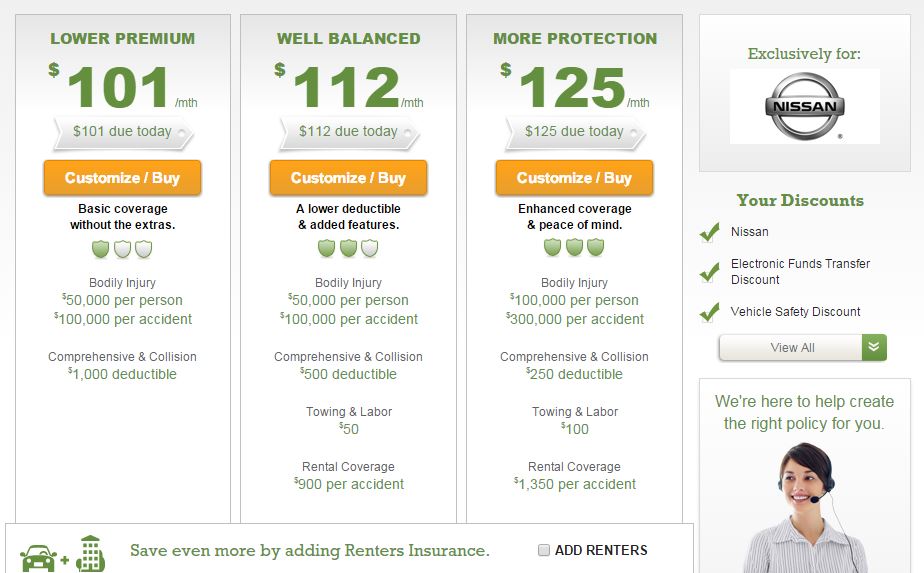Select the LOWER PREMIUM plan heading
This screenshot has width=924, height=573.
point(123,38)
